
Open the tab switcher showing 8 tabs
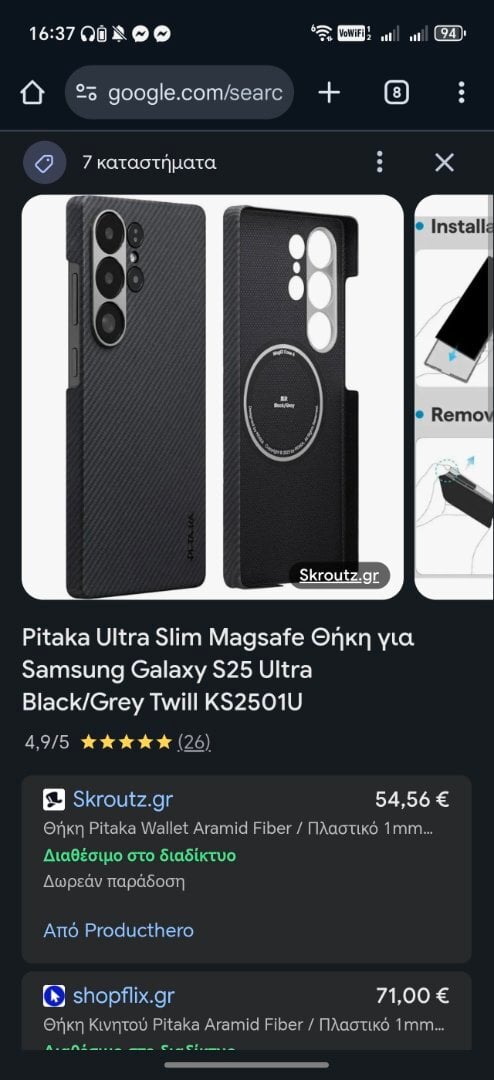[396, 92]
